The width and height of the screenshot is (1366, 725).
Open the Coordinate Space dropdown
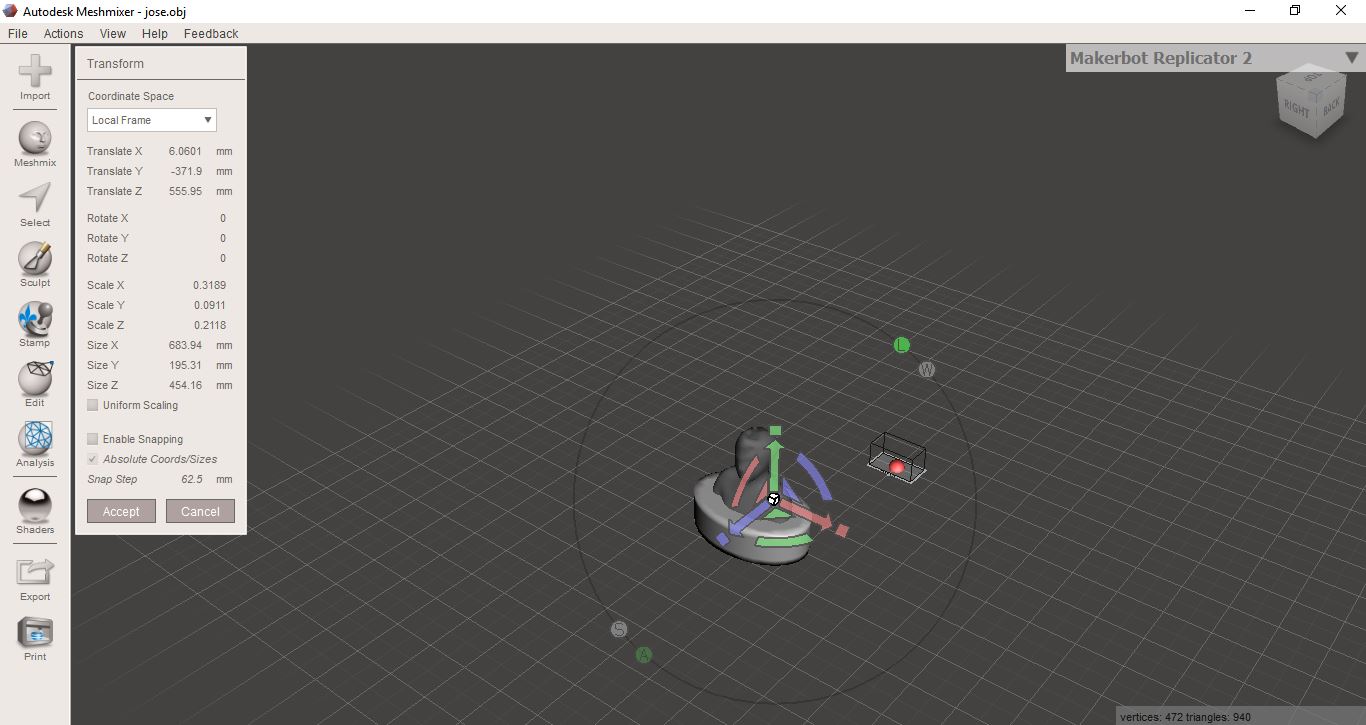point(152,120)
